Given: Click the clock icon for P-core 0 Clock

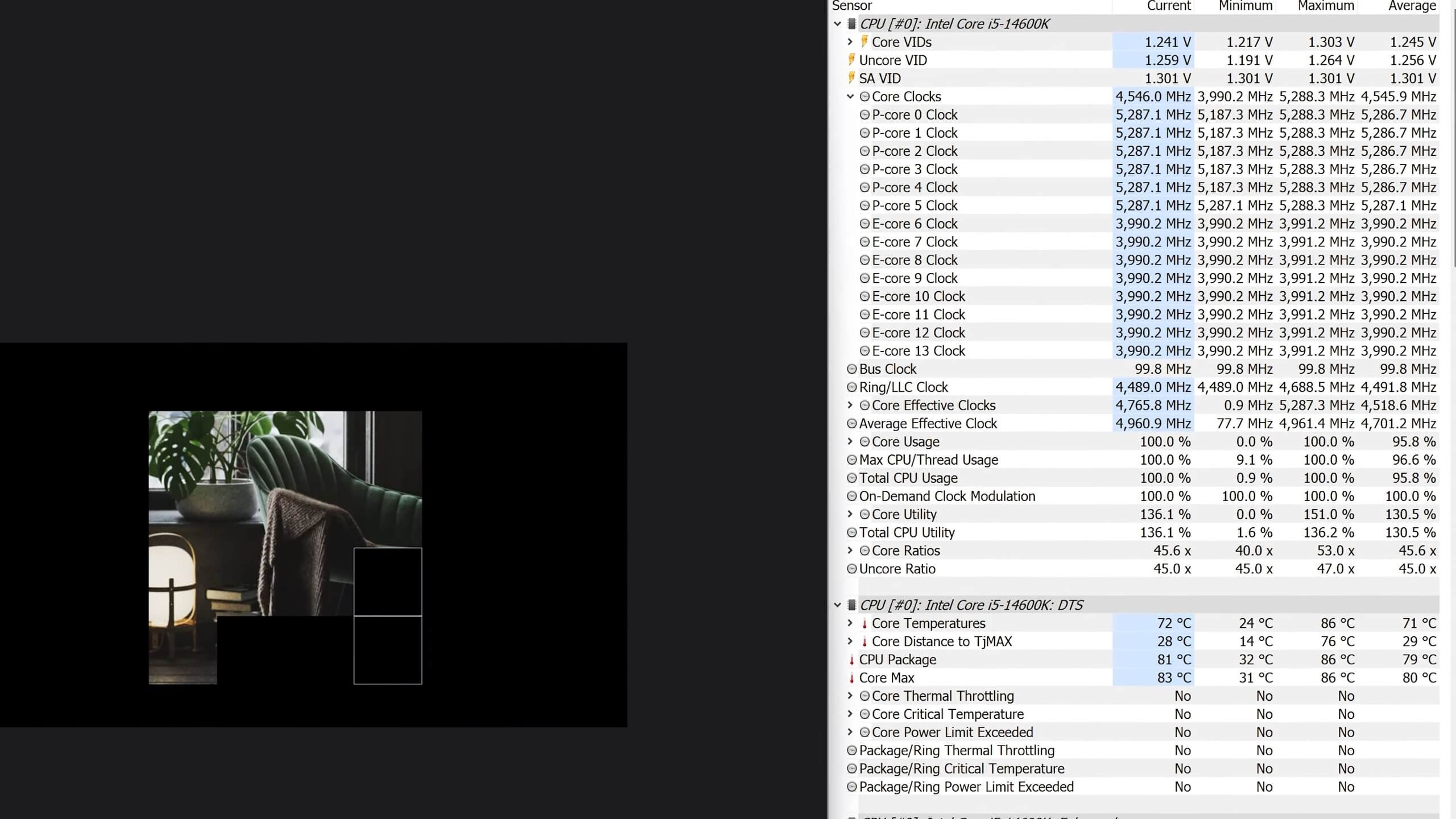Looking at the screenshot, I should point(864,115).
